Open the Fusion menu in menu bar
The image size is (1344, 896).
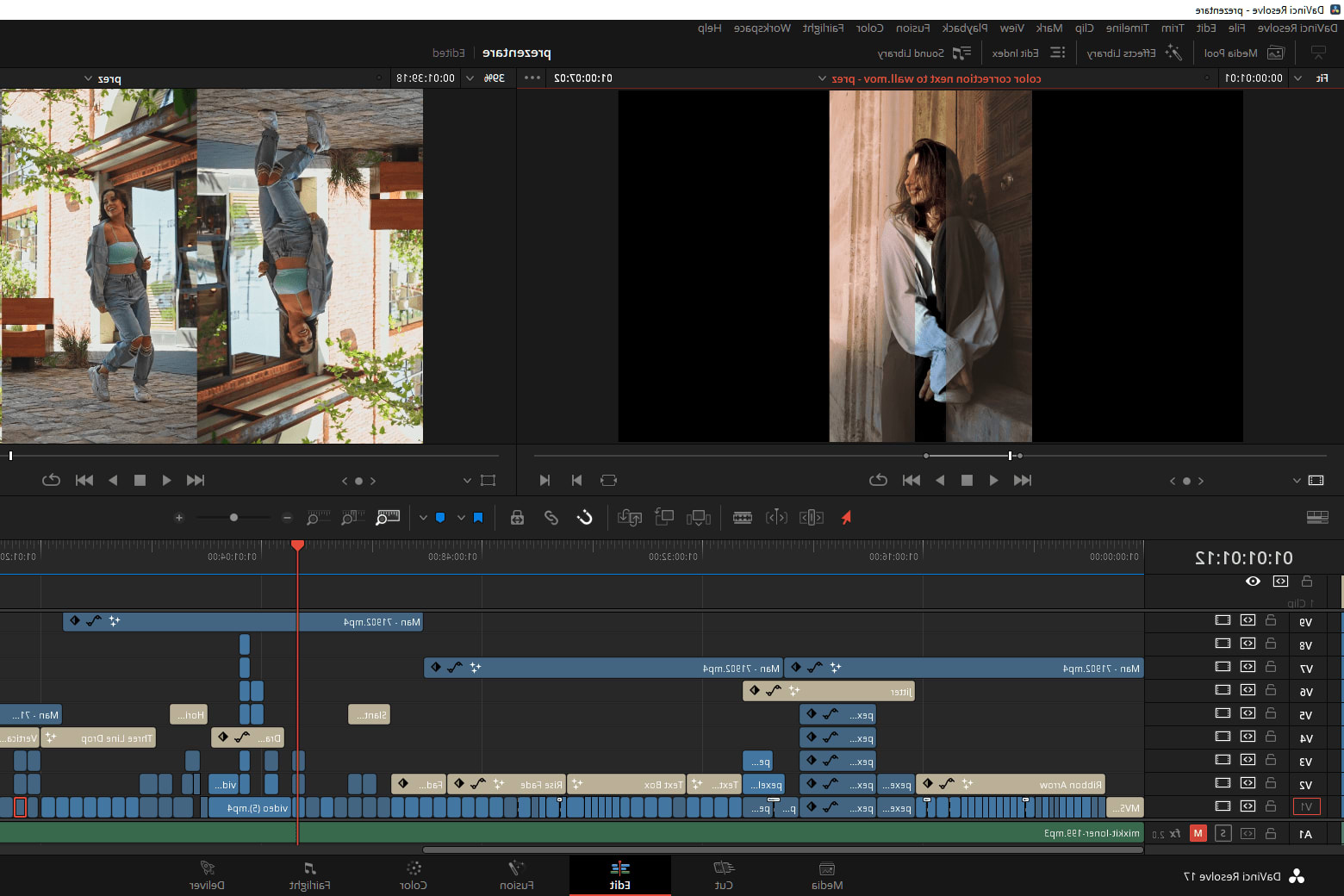[x=912, y=28]
